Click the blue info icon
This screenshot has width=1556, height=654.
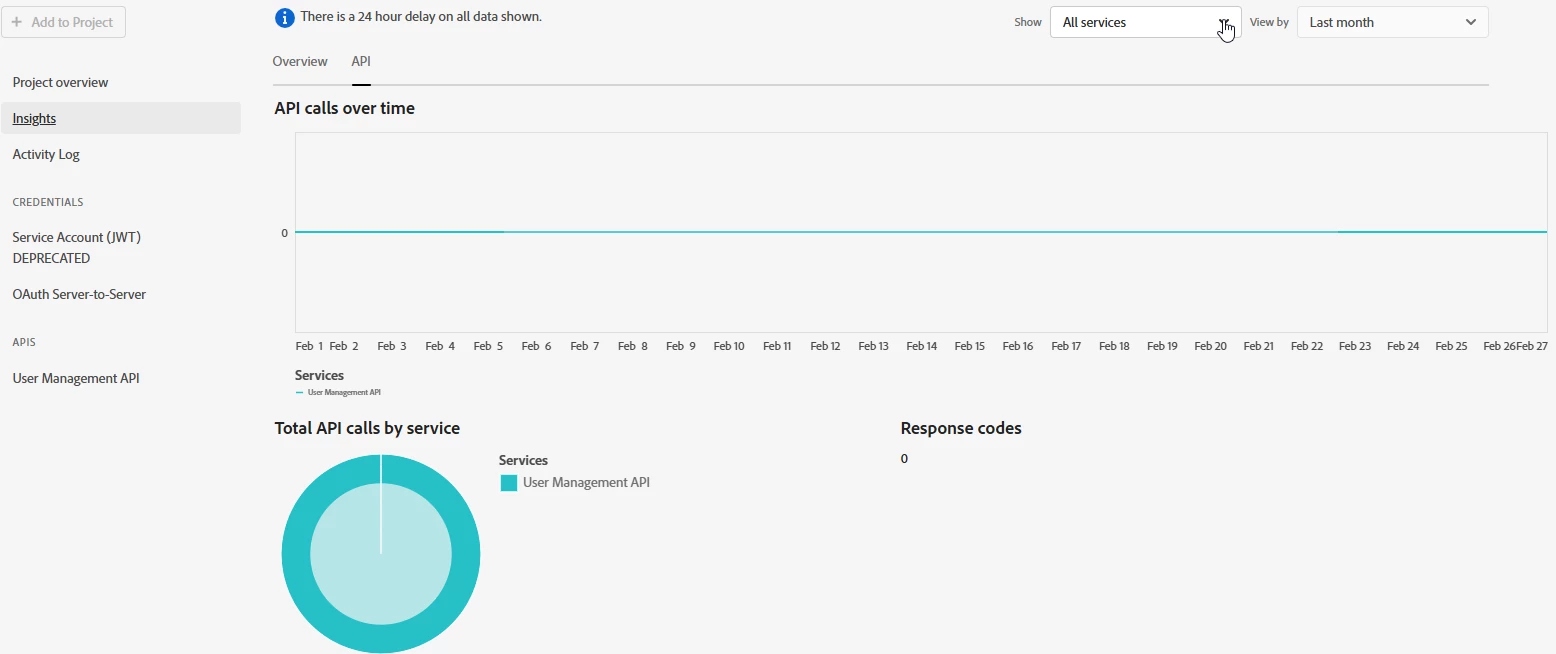tap(284, 17)
